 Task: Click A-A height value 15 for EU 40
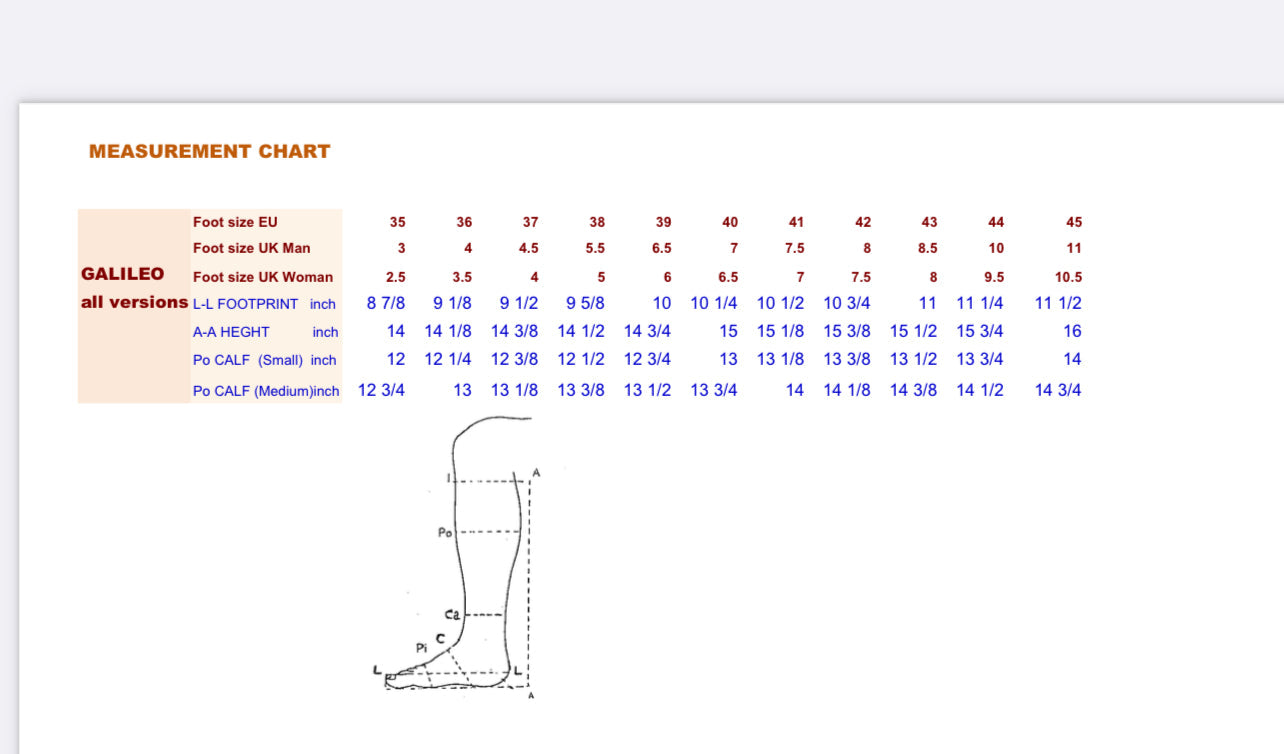coord(729,331)
